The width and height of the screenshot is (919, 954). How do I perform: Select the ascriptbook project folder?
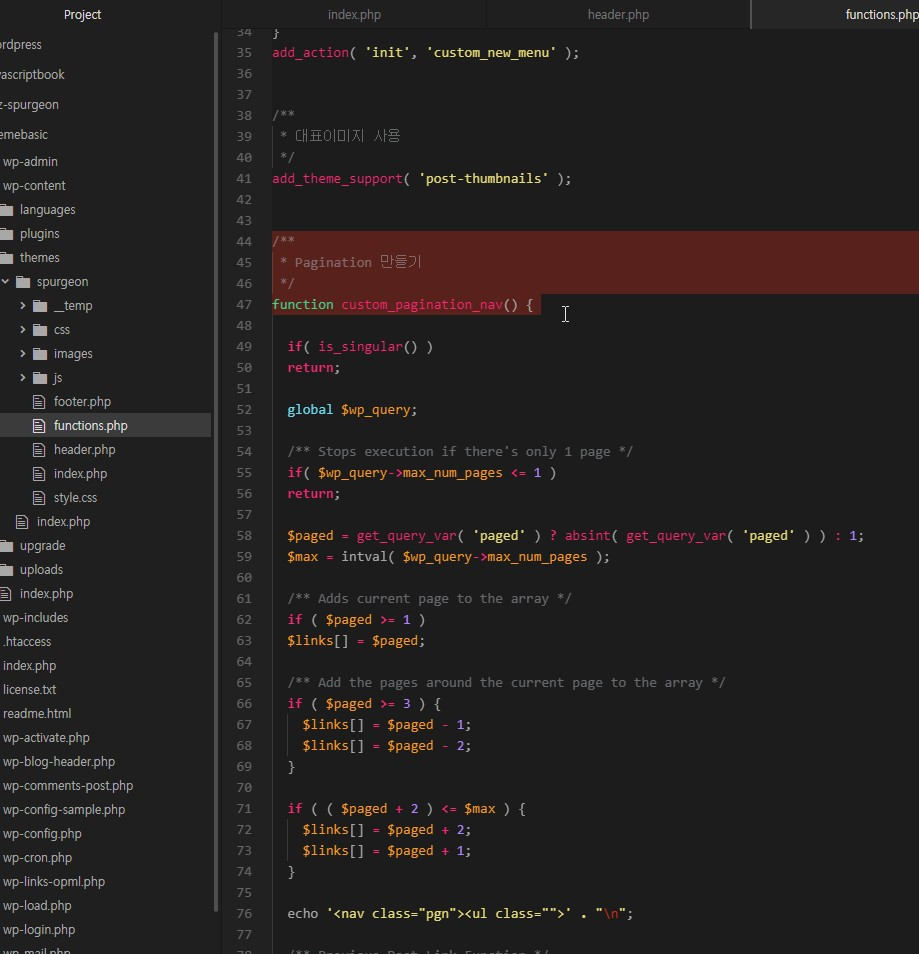[32, 75]
